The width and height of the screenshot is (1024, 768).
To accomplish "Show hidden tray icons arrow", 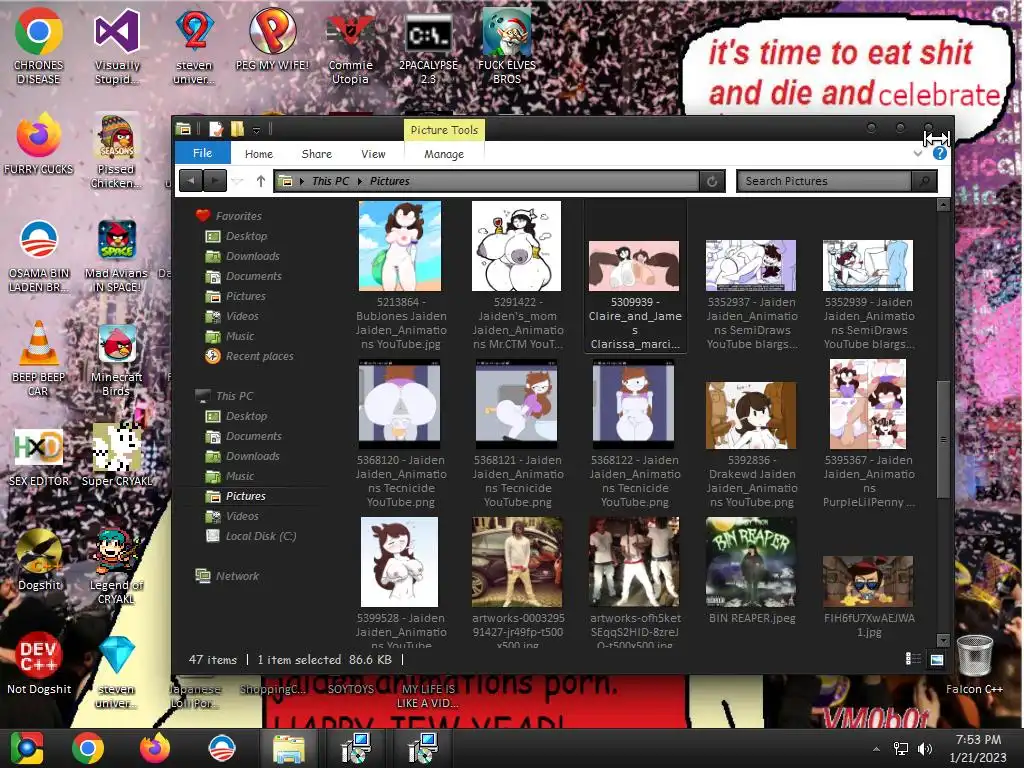I will point(876,749).
